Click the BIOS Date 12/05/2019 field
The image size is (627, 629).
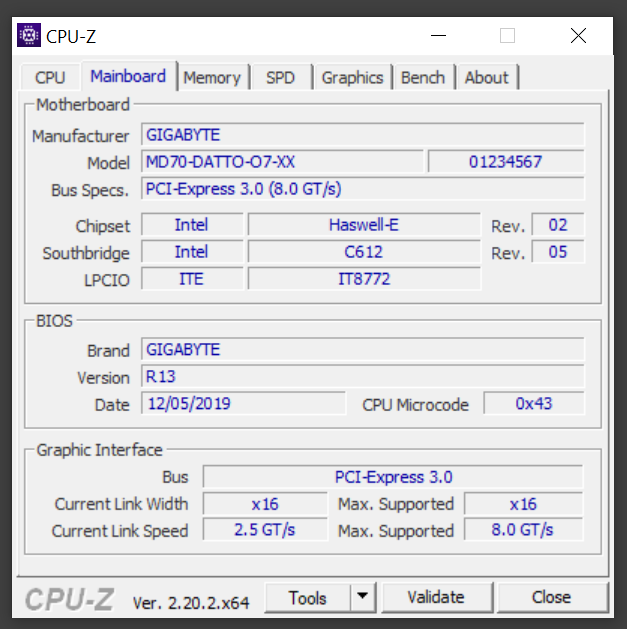pyautogui.click(x=243, y=404)
